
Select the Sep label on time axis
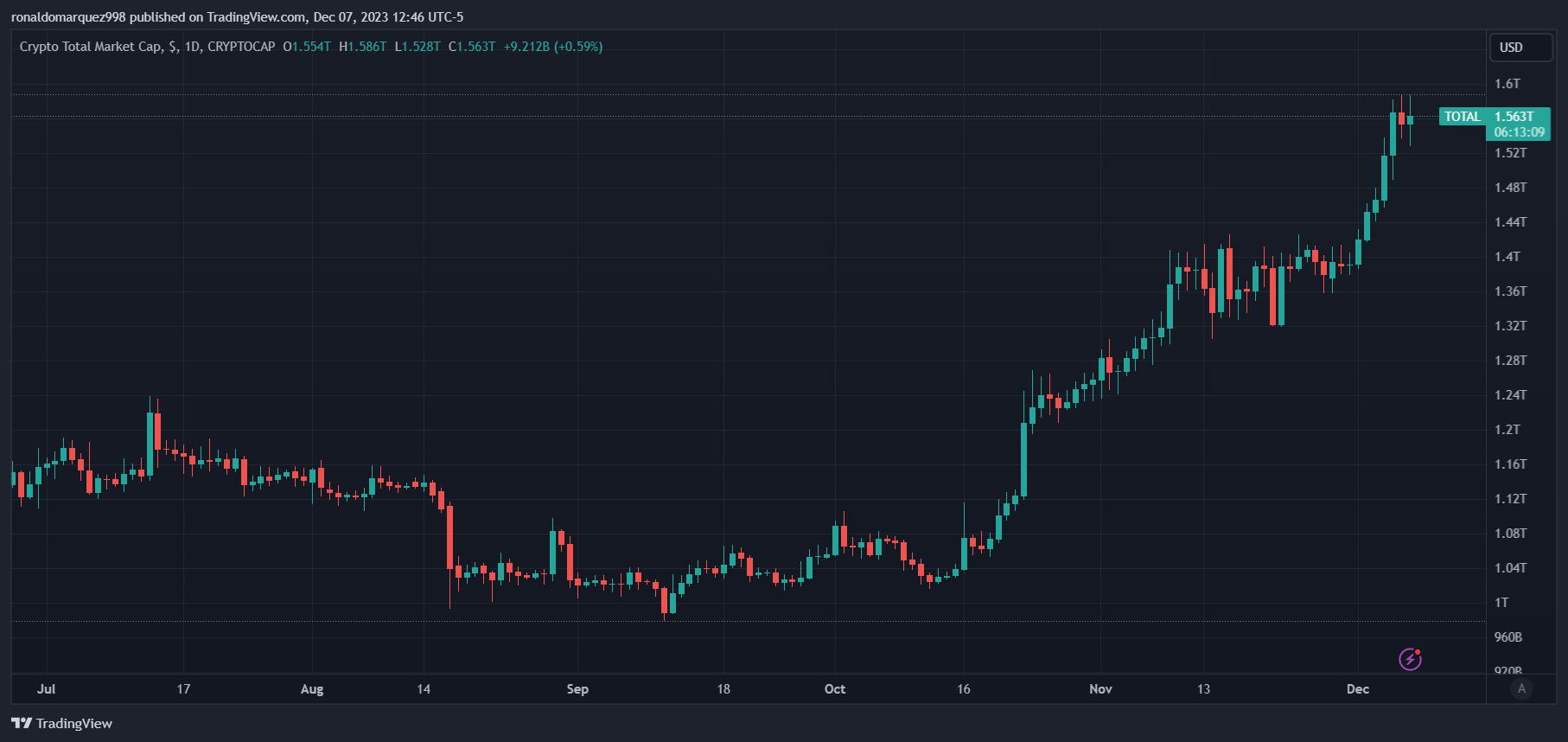point(577,689)
